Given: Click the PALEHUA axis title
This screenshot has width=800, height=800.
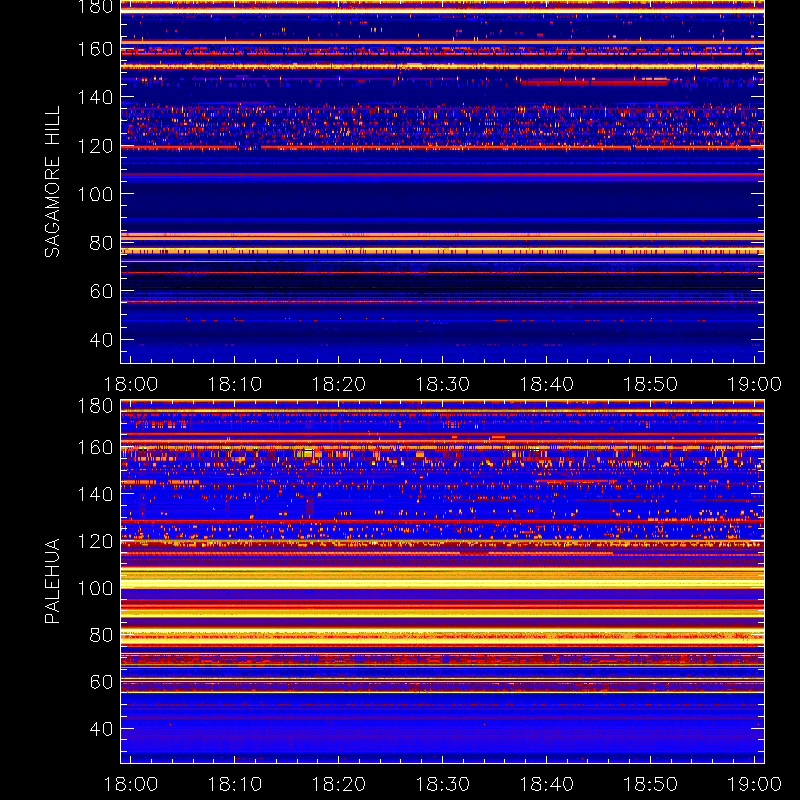Looking at the screenshot, I should pos(53,581).
